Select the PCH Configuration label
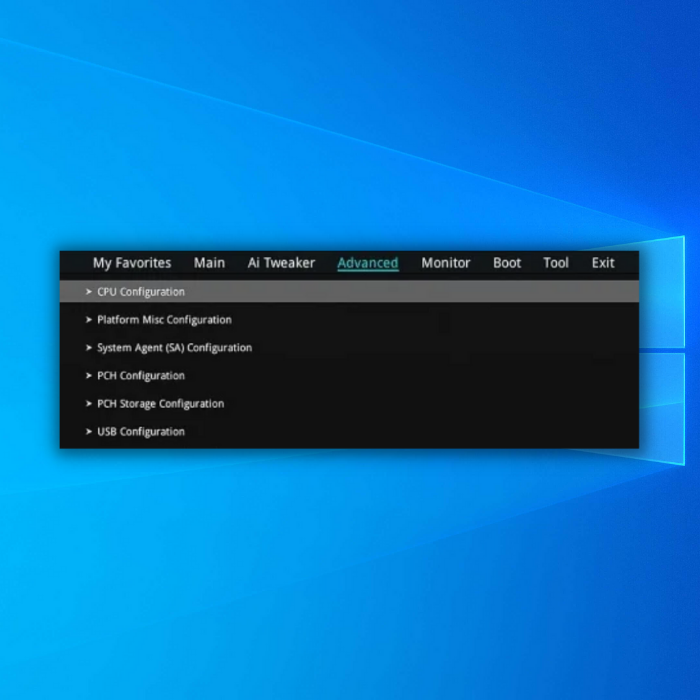The width and height of the screenshot is (700, 700). [141, 376]
